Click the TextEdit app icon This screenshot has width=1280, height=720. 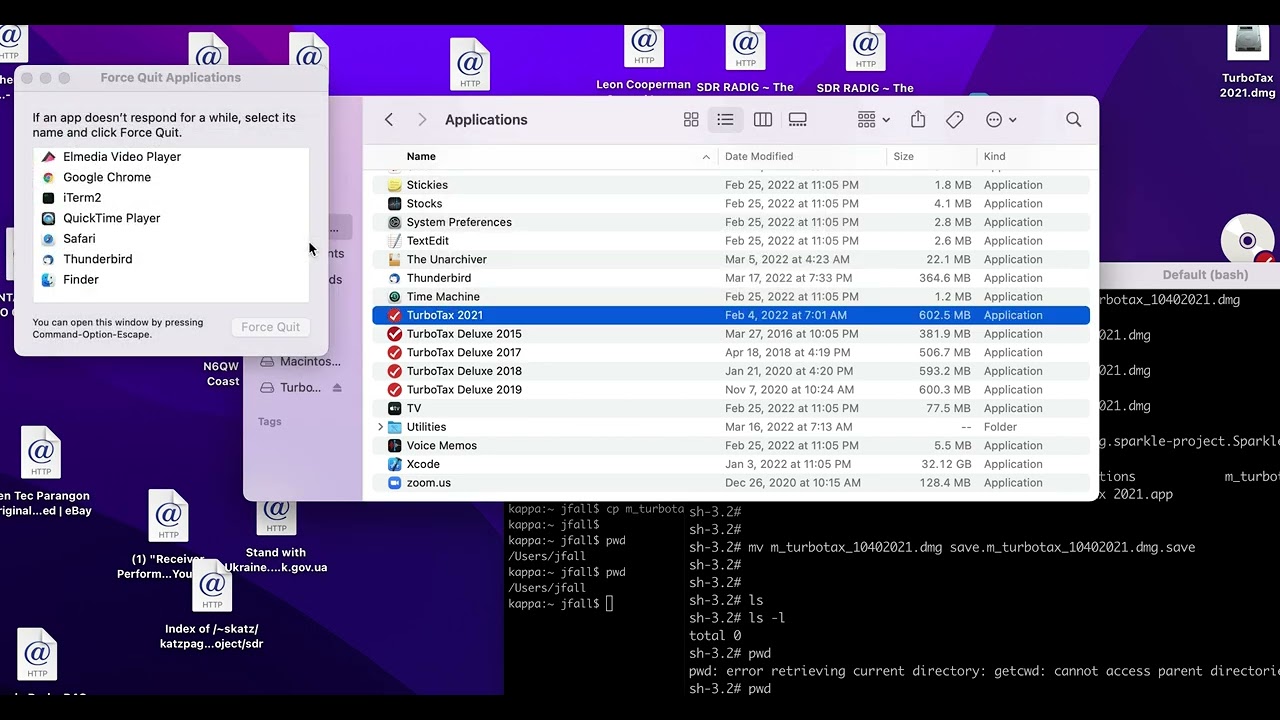pos(395,241)
